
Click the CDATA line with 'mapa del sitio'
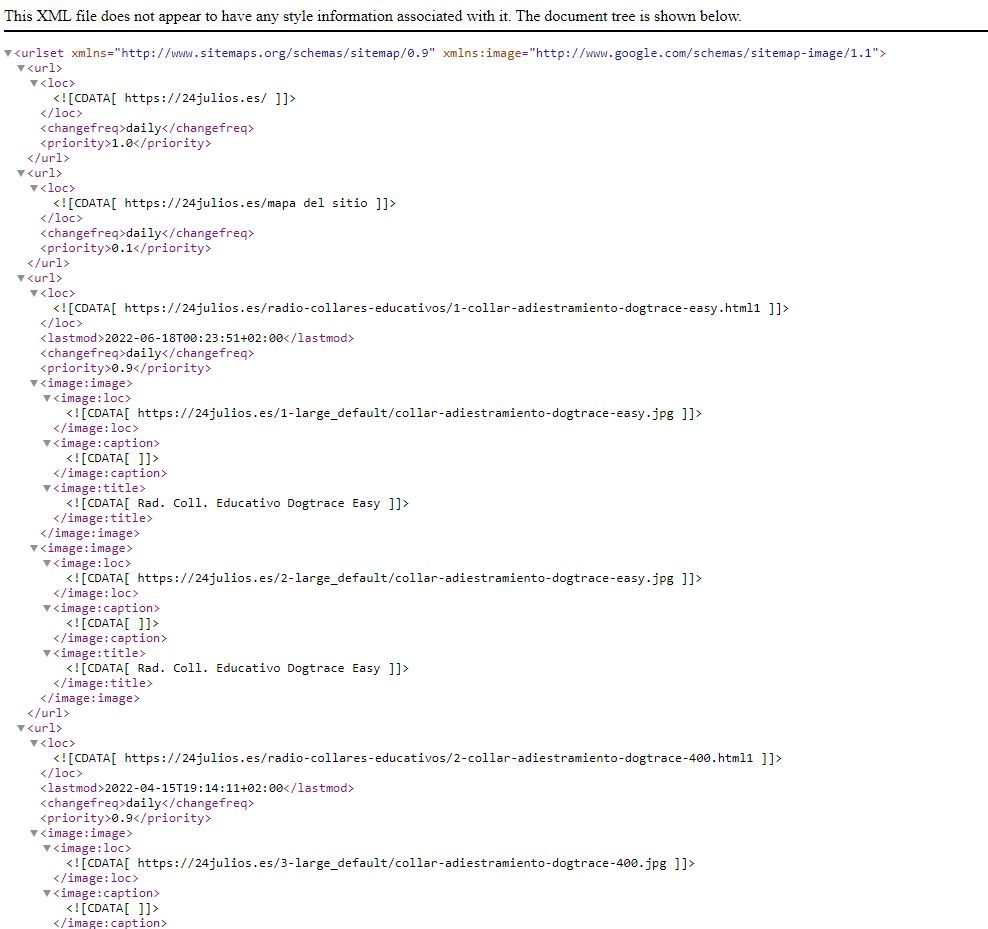pos(224,204)
